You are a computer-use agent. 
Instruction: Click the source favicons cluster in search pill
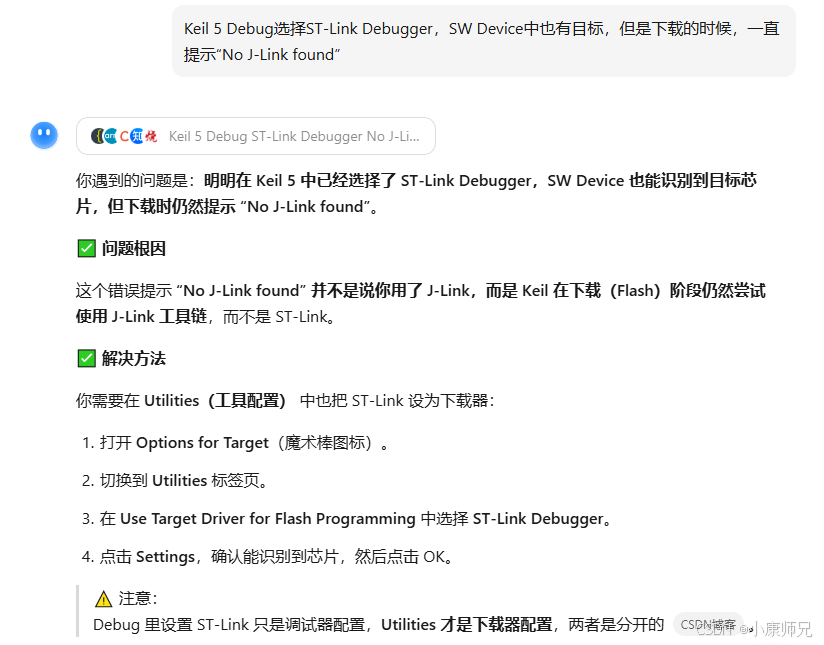click(124, 136)
